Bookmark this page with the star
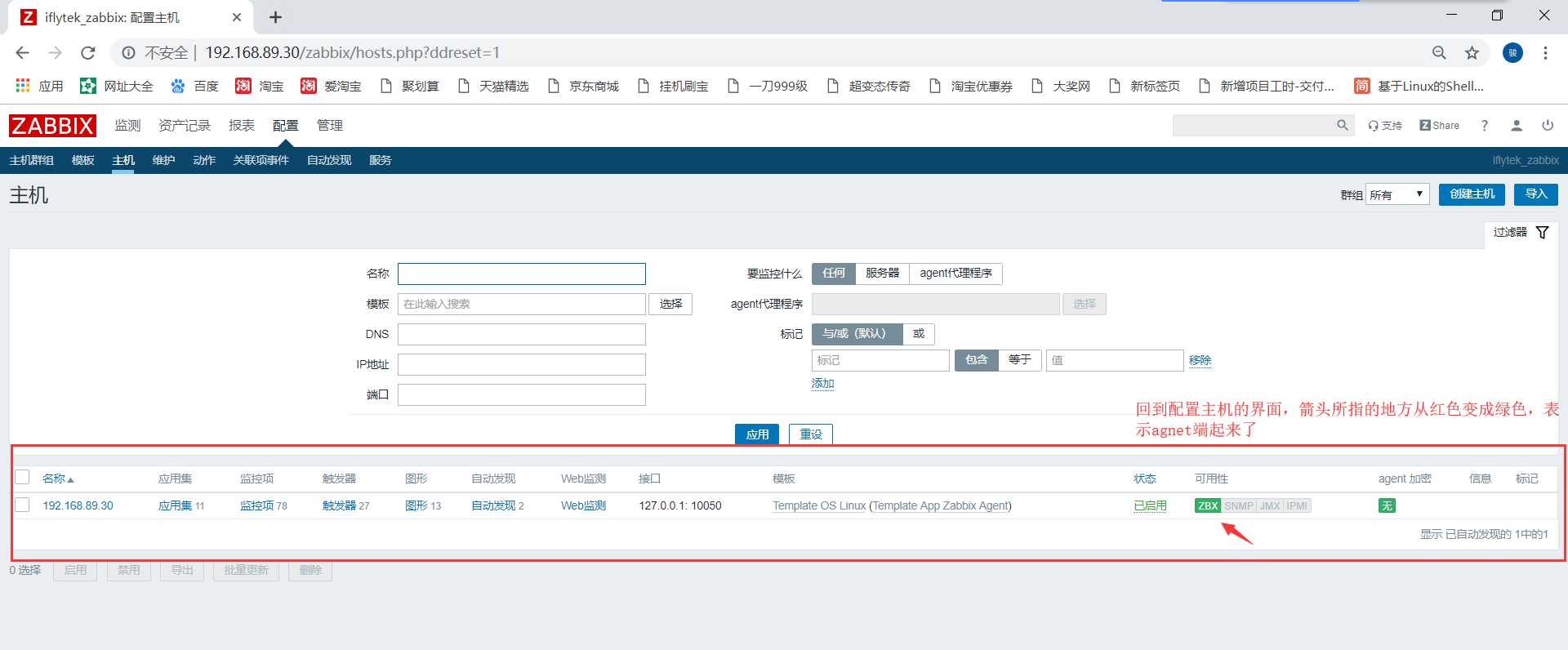Viewport: 1568px width, 650px height. pyautogui.click(x=1472, y=53)
